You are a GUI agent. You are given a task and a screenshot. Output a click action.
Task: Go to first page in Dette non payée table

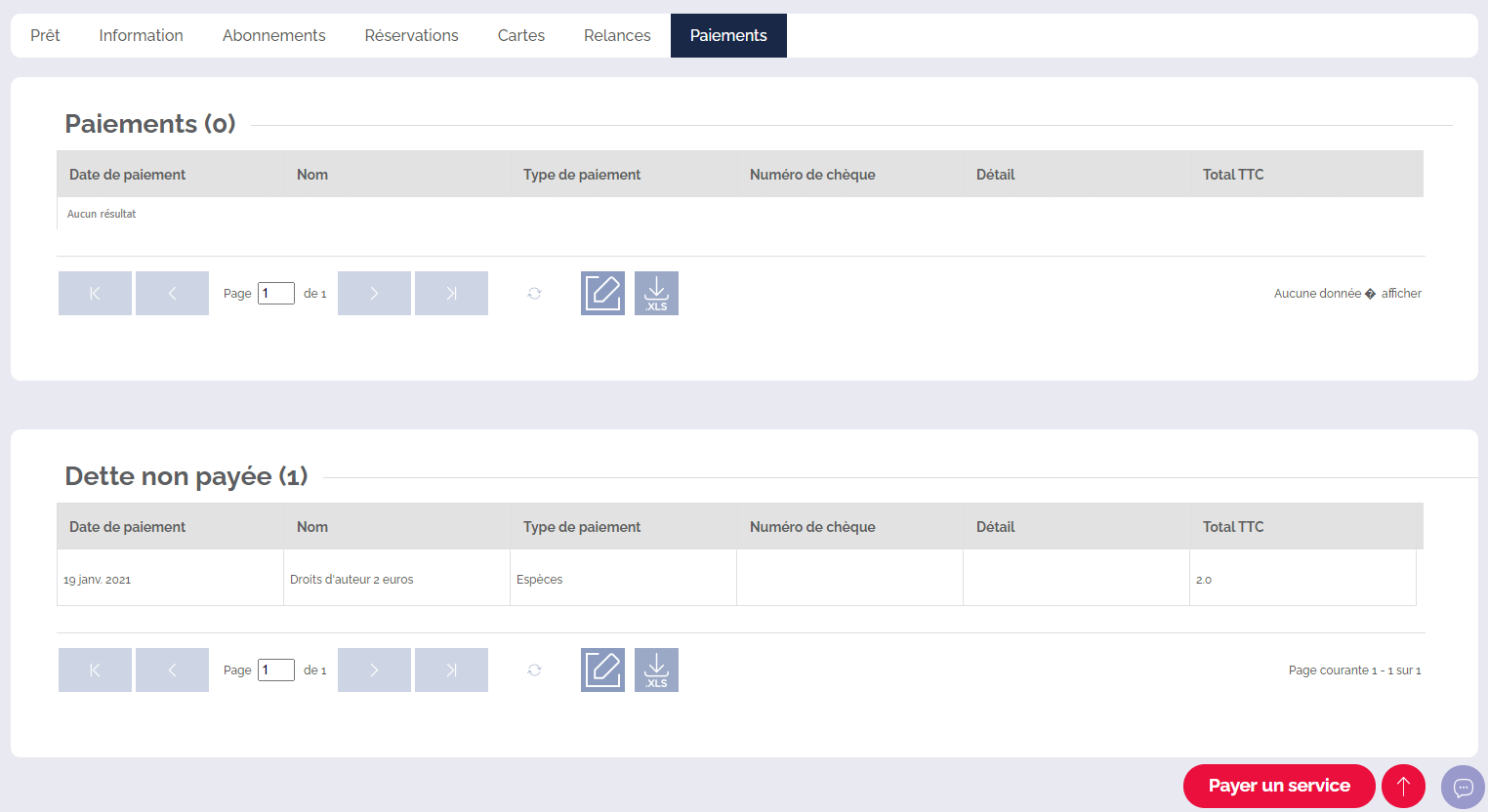(x=95, y=670)
